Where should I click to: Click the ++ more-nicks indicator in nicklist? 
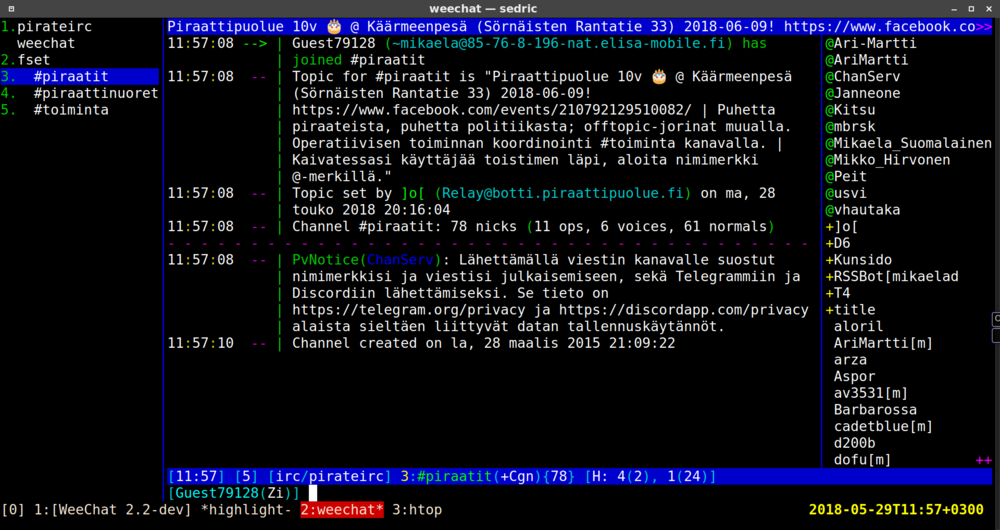click(x=983, y=460)
